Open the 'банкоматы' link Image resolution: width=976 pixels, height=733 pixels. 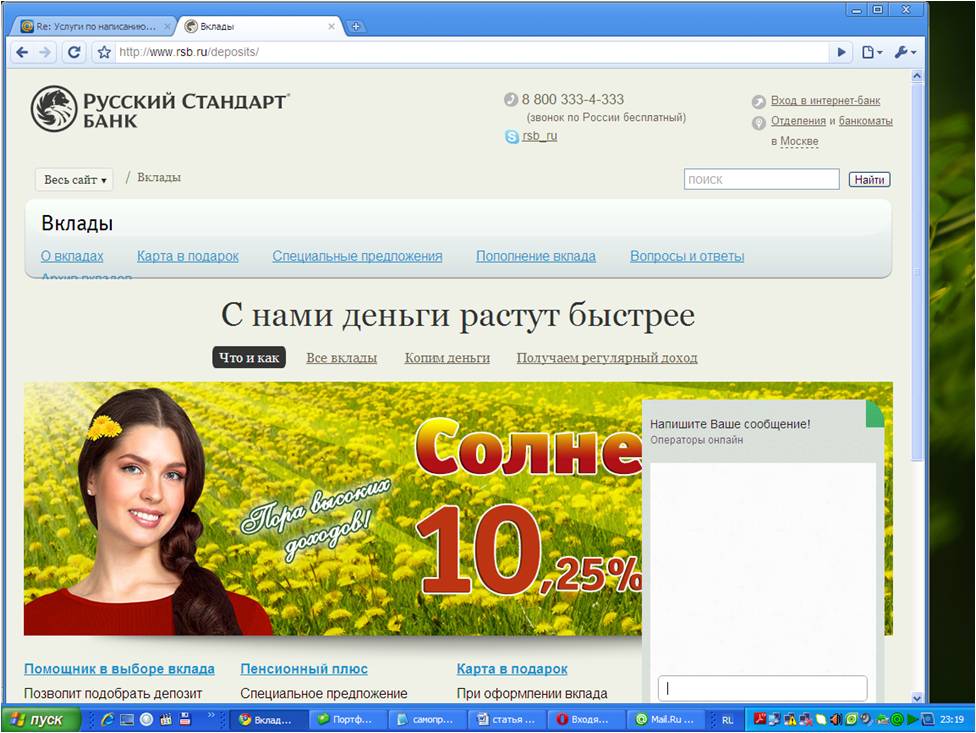click(866, 121)
